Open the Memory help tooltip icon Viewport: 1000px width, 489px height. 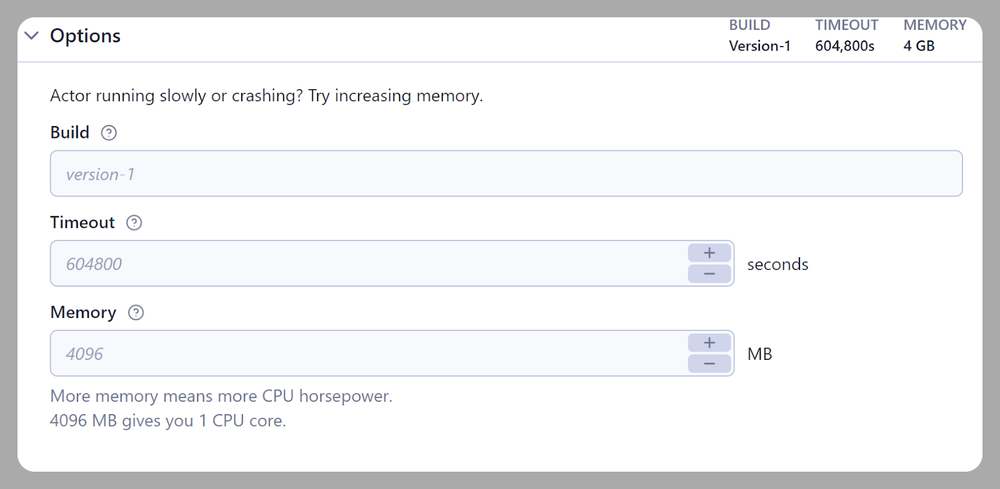click(x=136, y=313)
